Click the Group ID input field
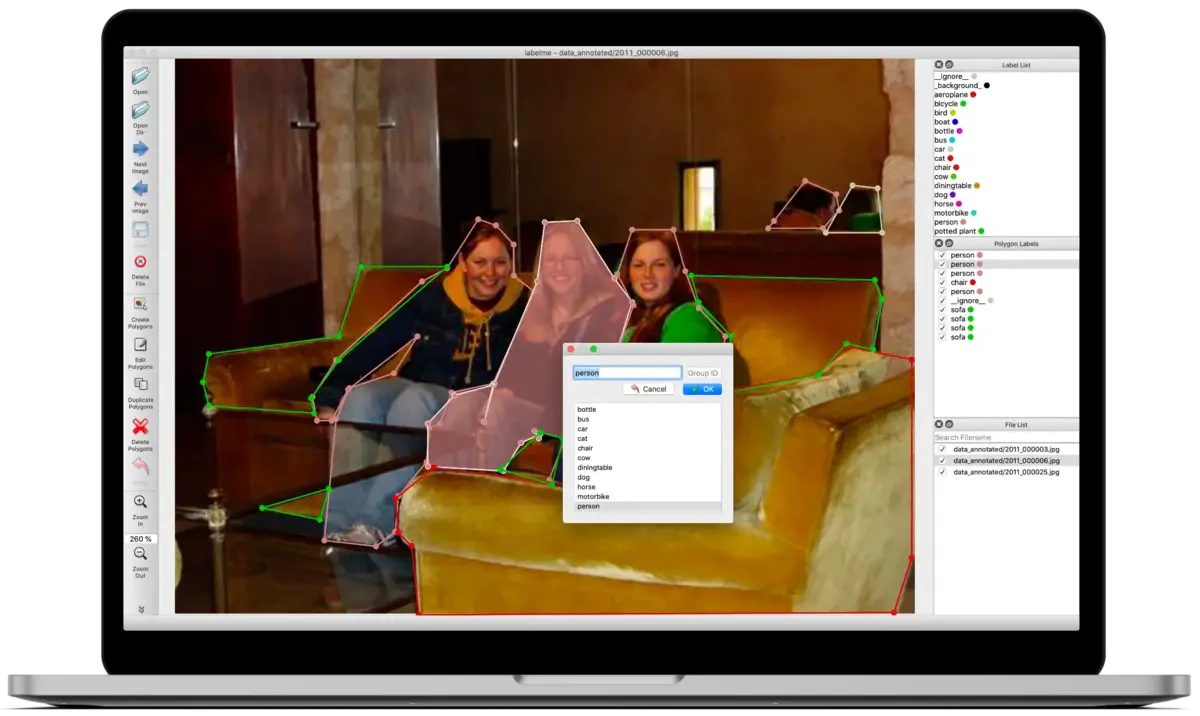 coord(703,371)
